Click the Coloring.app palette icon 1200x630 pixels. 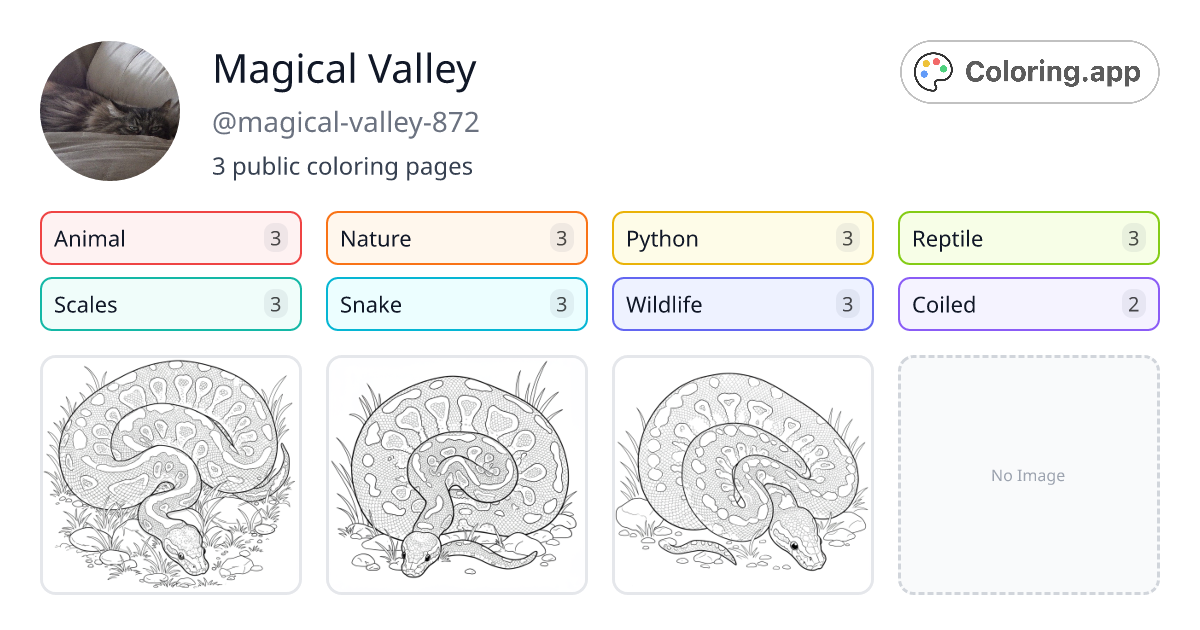point(934,71)
